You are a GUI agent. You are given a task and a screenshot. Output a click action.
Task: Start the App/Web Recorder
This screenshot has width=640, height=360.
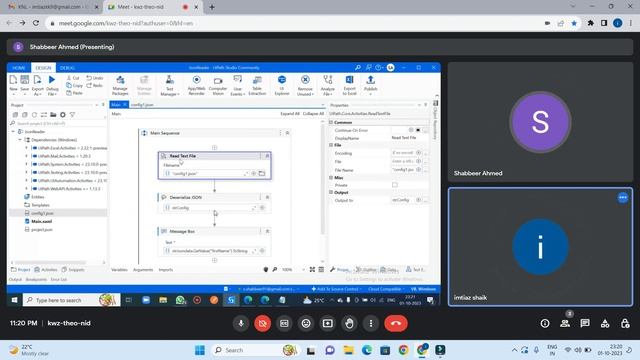196,85
